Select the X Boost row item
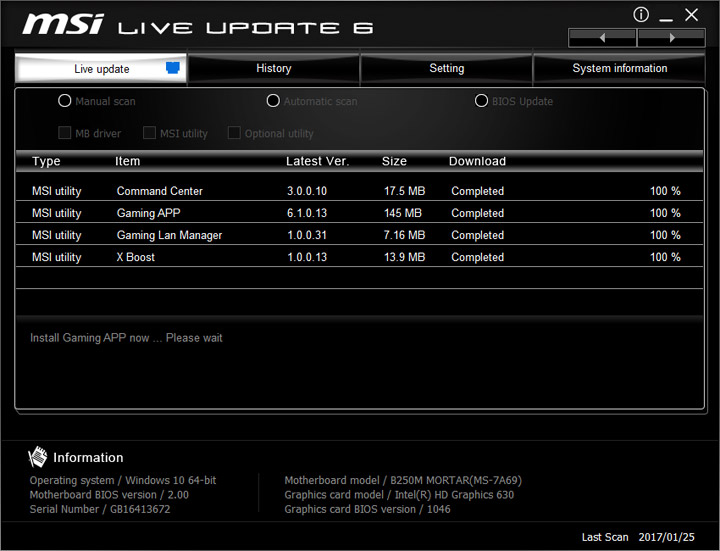The height and width of the screenshot is (551, 720). 135,257
